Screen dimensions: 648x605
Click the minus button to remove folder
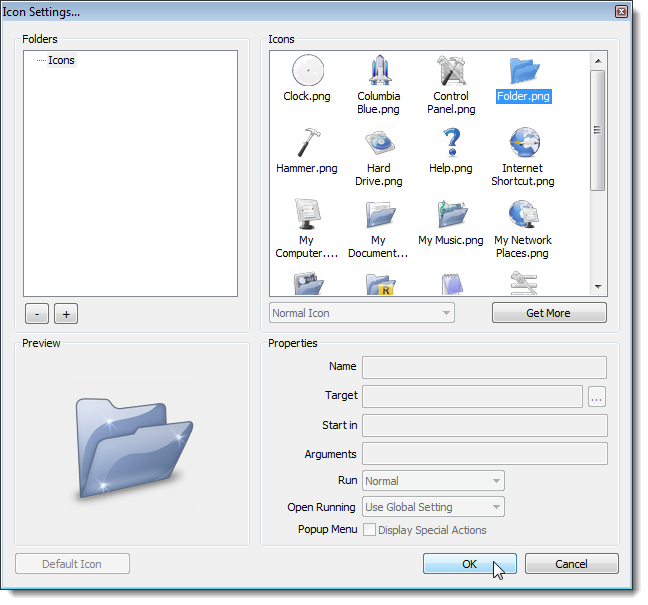tap(37, 314)
